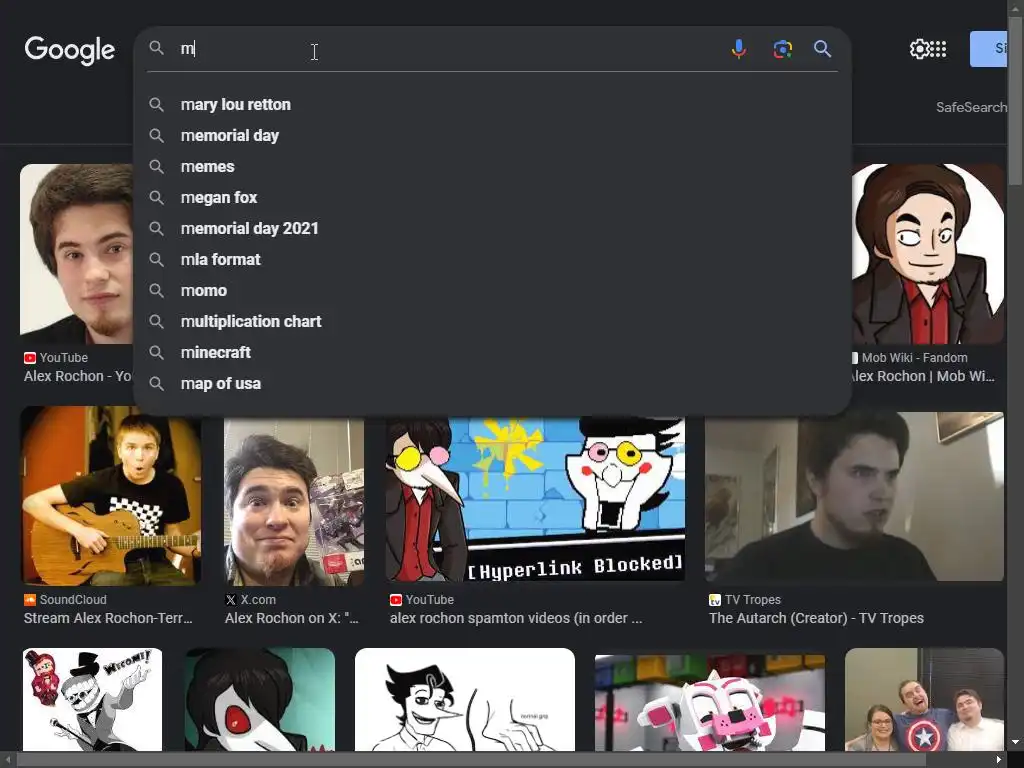Open black-and-white Welcome drawing thumbnail
The height and width of the screenshot is (768, 1024).
tap(92, 699)
